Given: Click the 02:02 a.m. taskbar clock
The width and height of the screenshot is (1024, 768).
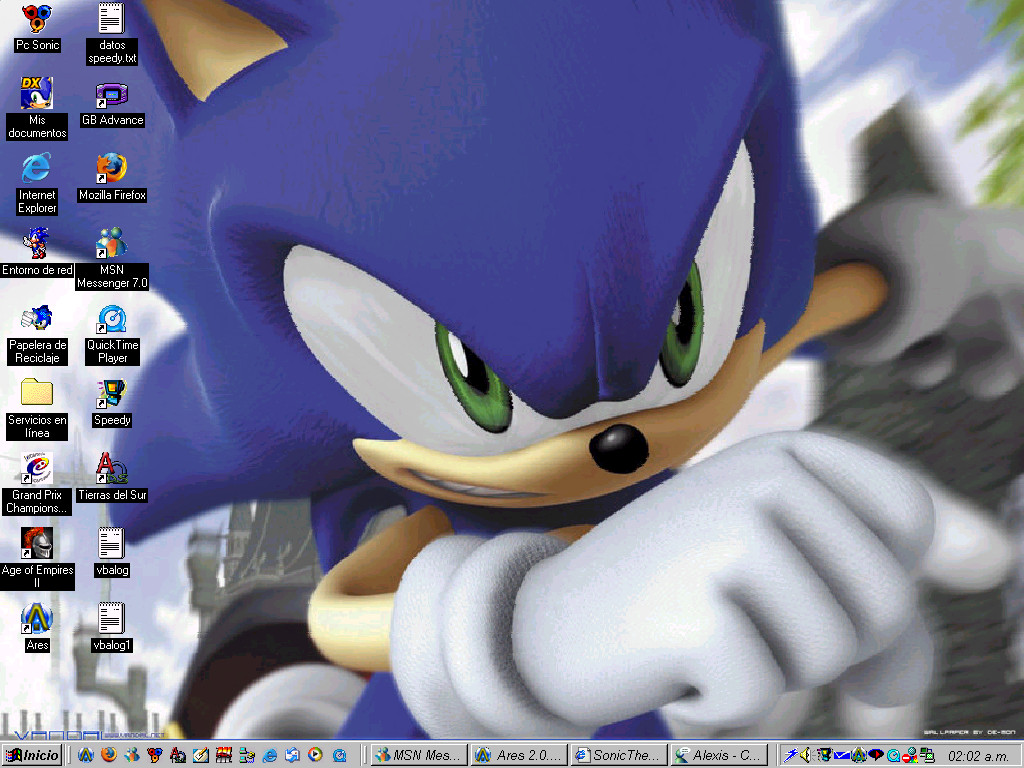Looking at the screenshot, I should pyautogui.click(x=978, y=756).
